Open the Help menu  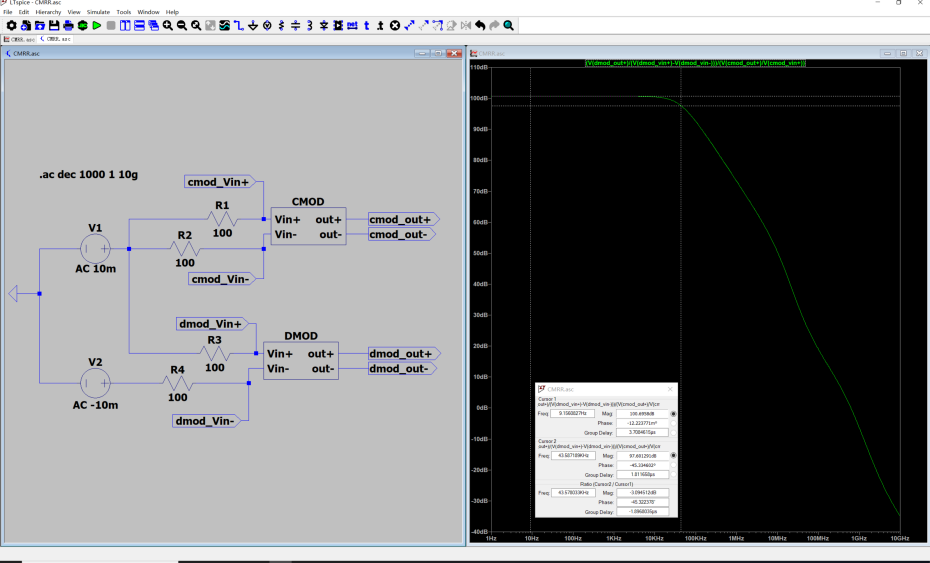click(172, 12)
